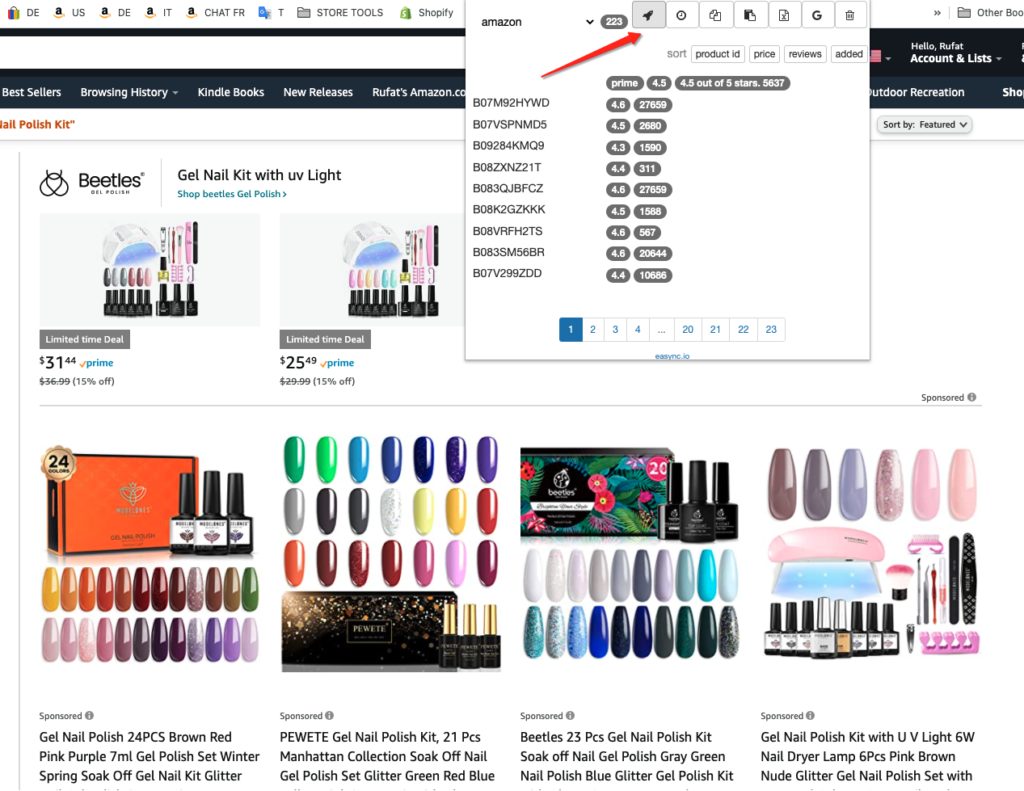Sort list by added

click(848, 54)
